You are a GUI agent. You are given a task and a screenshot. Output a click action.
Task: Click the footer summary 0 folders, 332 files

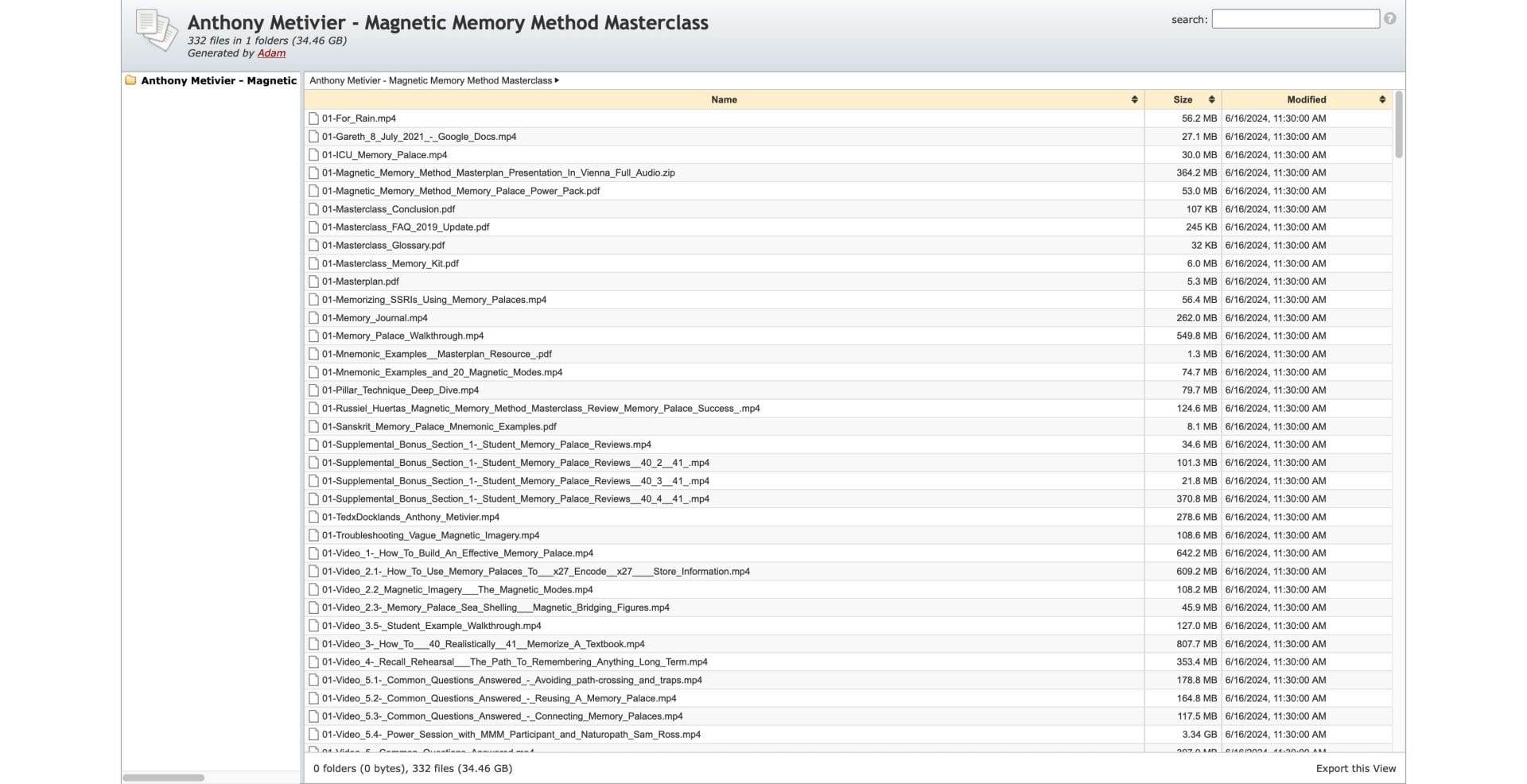413,769
